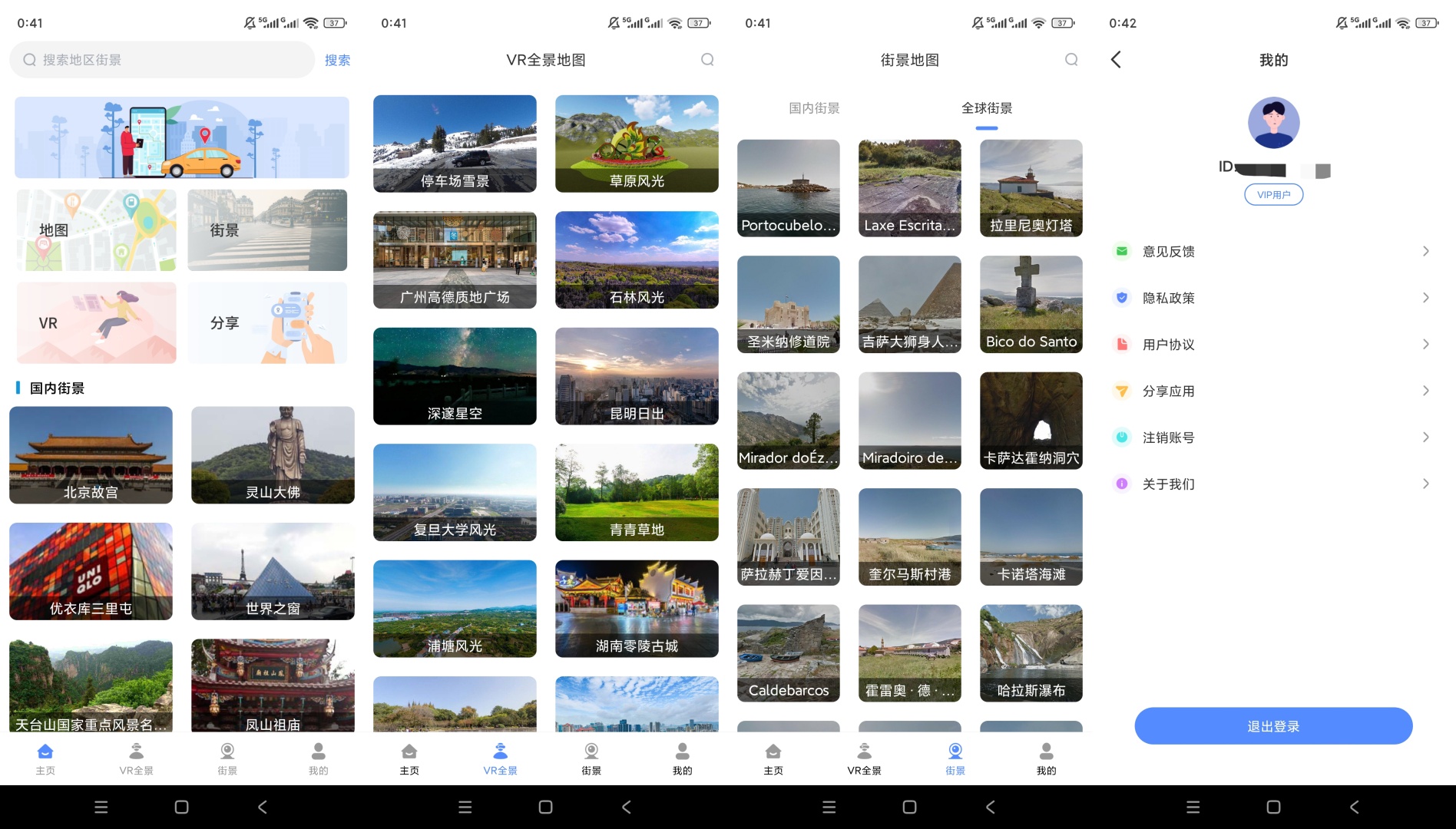
Task: Tap the 街景 icon in the VR全景地图 screen's bottom bar
Action: (591, 751)
